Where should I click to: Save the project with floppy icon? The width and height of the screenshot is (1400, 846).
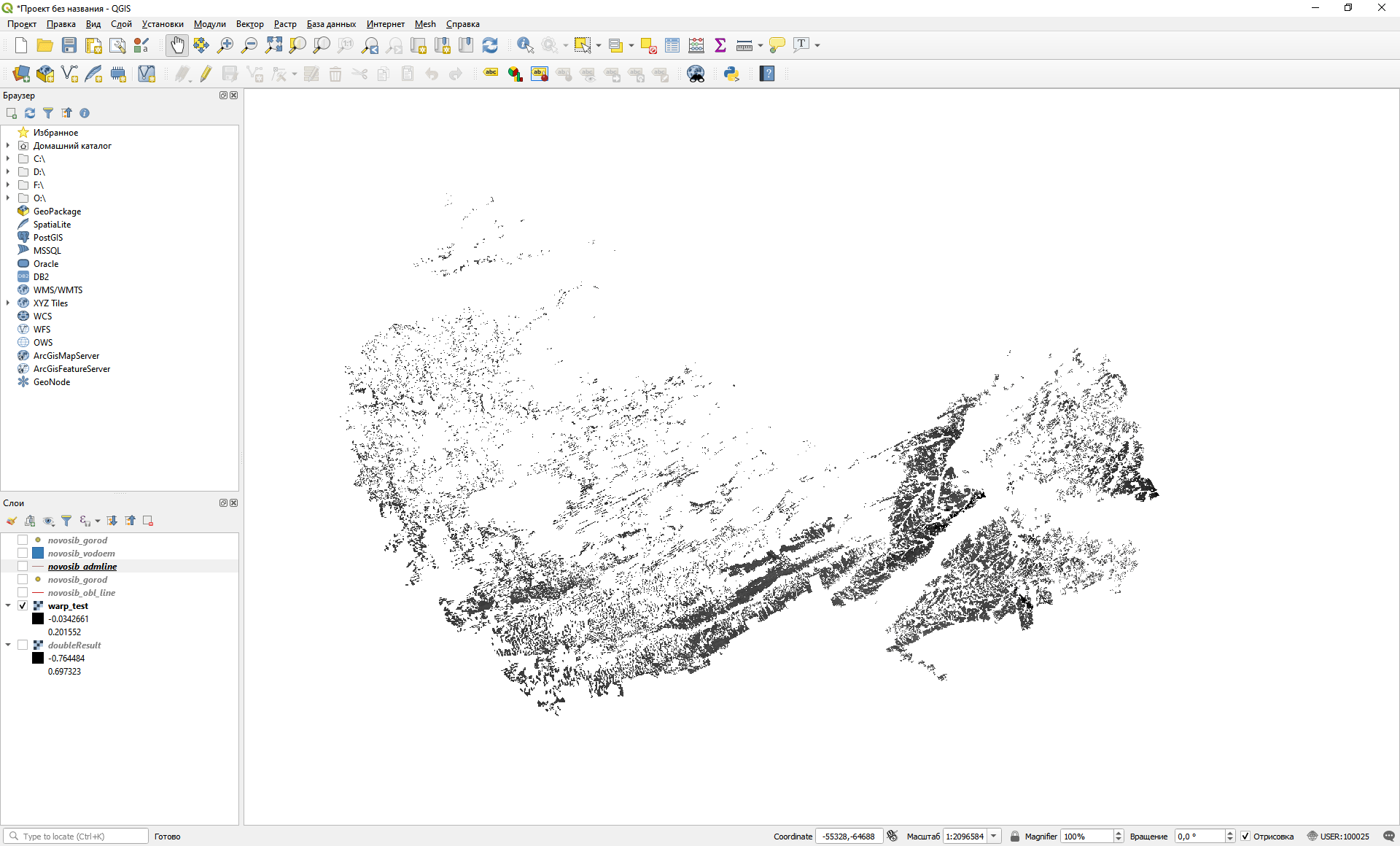[x=69, y=45]
